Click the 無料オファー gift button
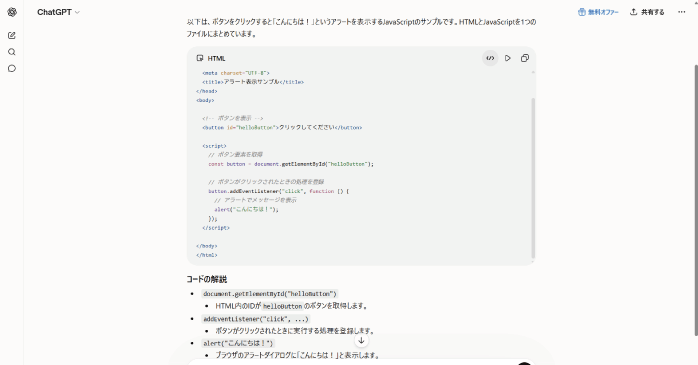This screenshot has width=698, height=365. pyautogui.click(x=598, y=12)
